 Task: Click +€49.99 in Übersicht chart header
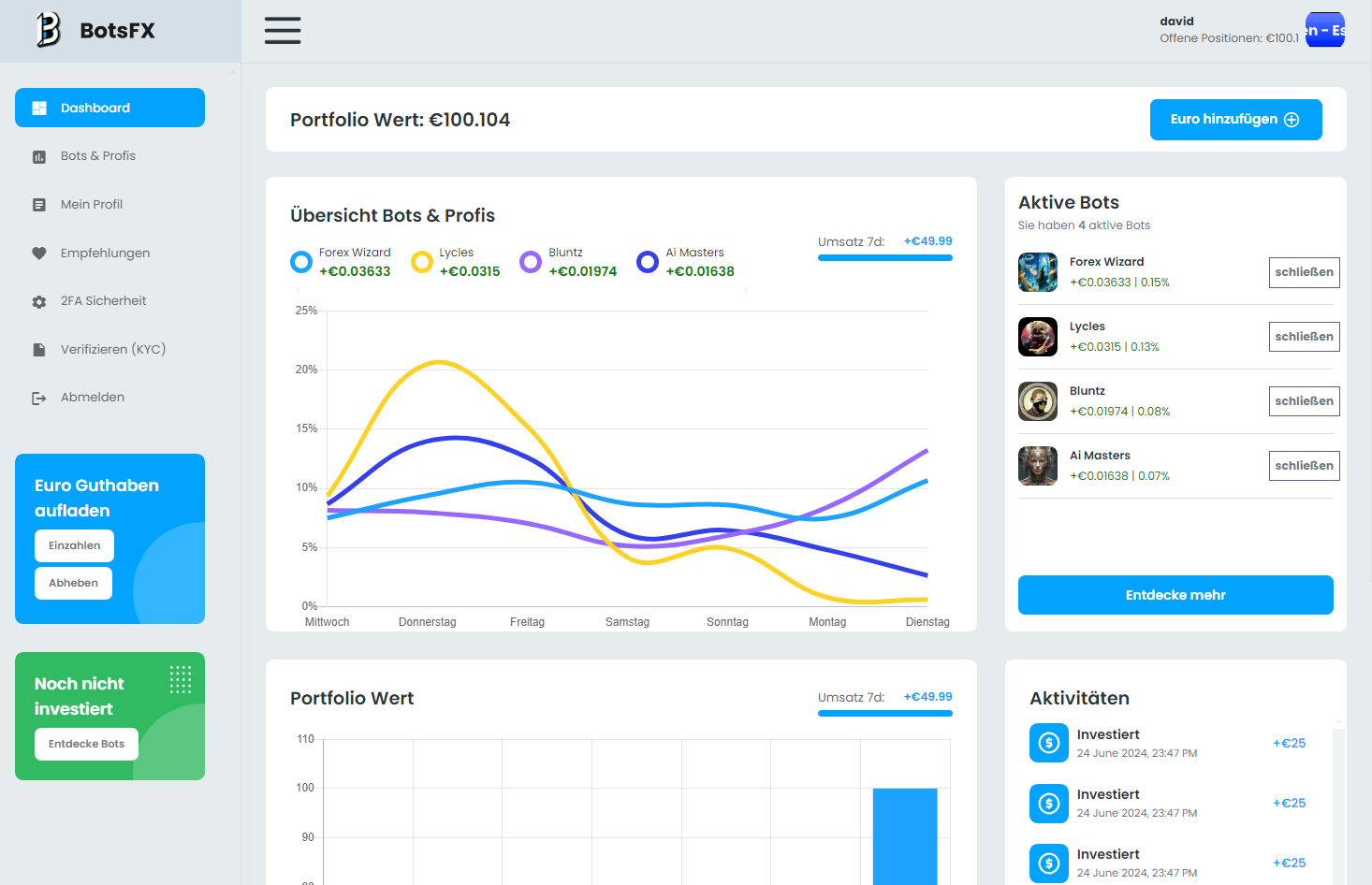927,241
